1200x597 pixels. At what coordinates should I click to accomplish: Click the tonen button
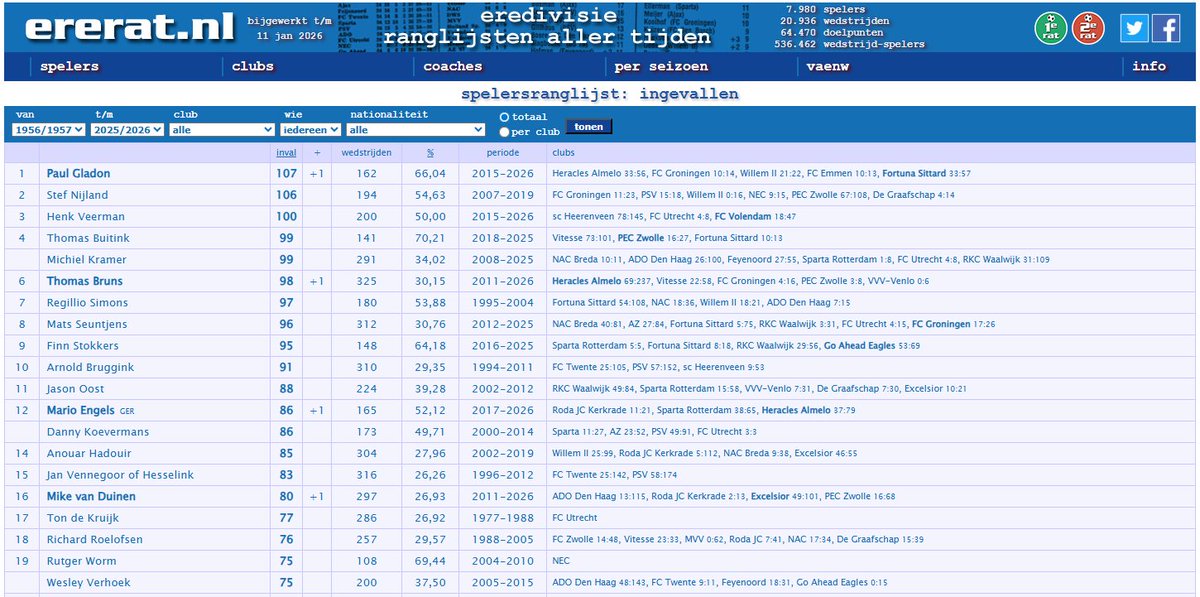[589, 127]
